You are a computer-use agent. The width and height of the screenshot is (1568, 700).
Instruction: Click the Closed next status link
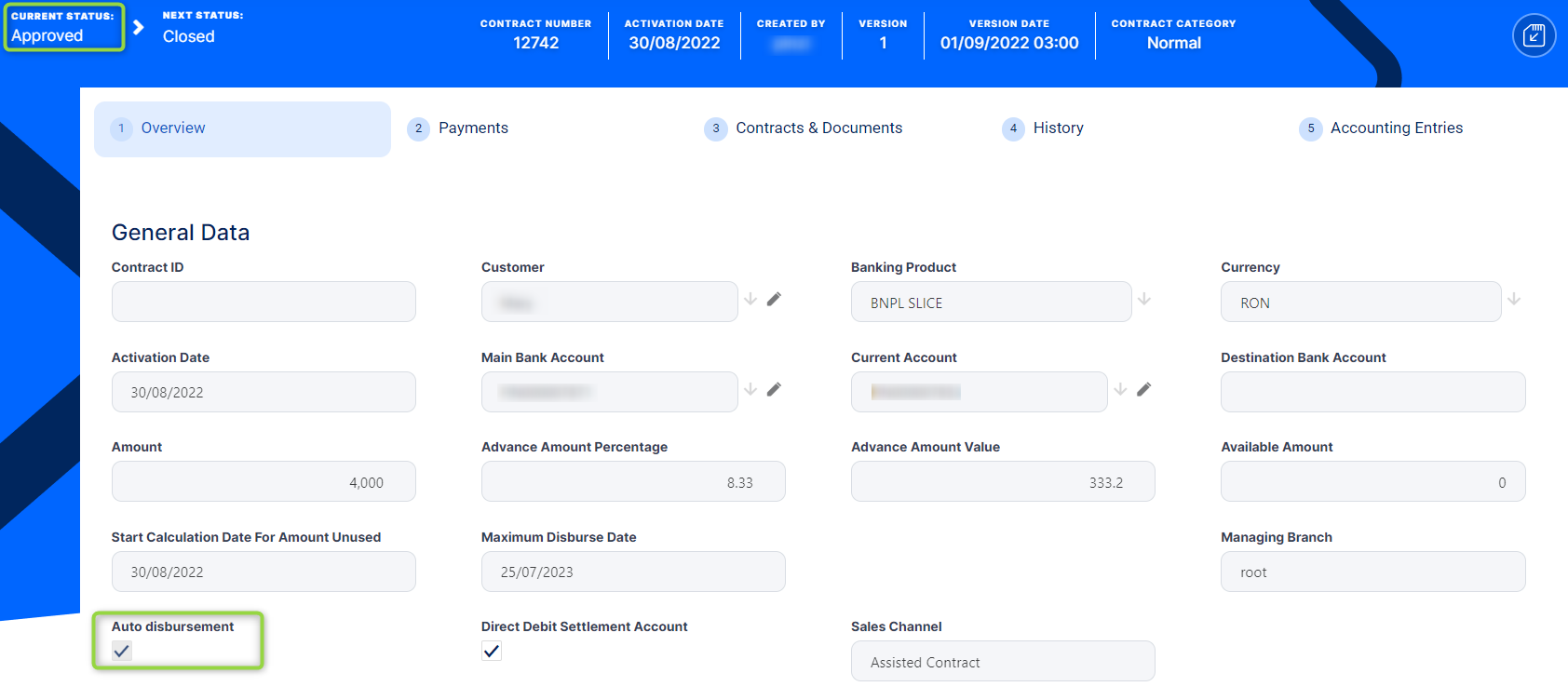pyautogui.click(x=189, y=36)
